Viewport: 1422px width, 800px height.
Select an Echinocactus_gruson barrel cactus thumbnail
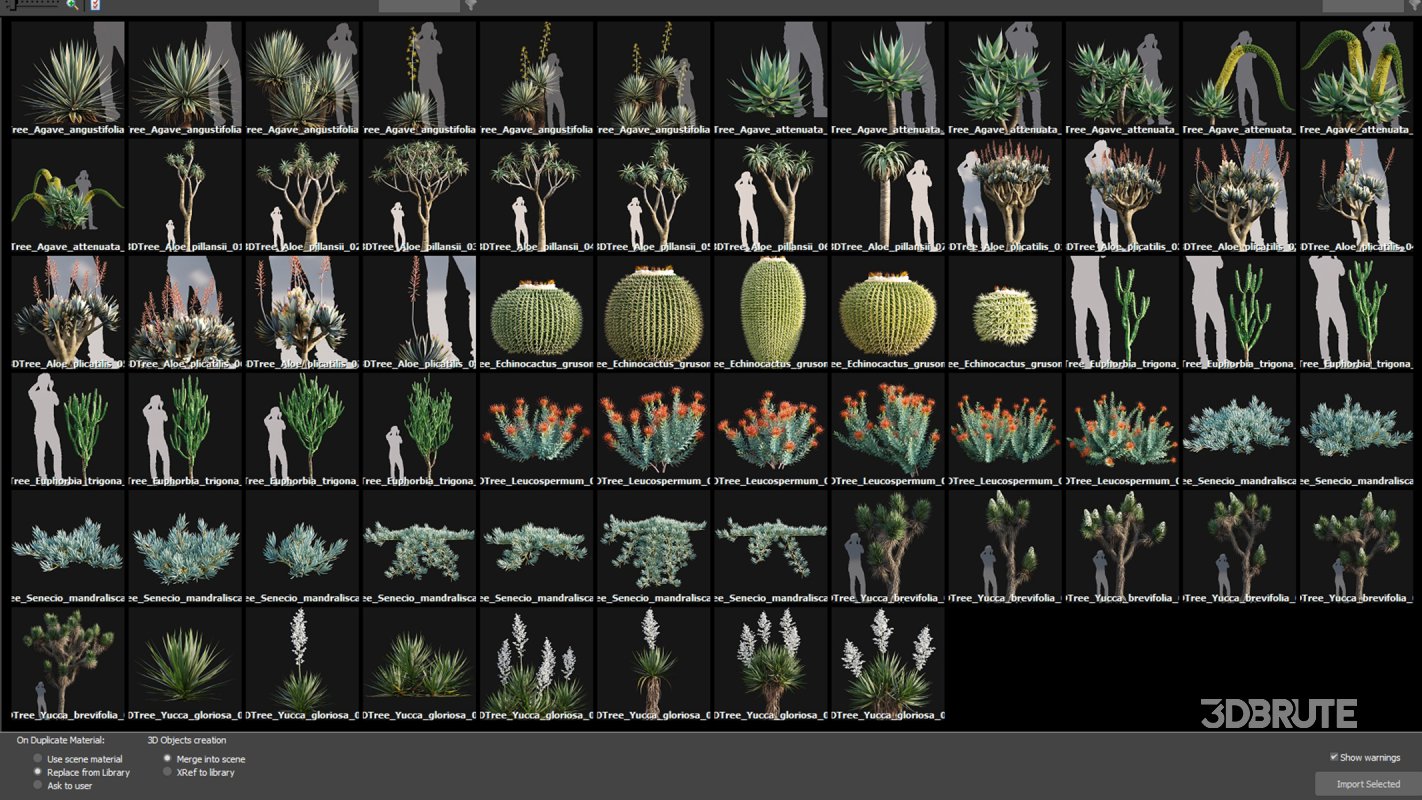[x=536, y=310]
